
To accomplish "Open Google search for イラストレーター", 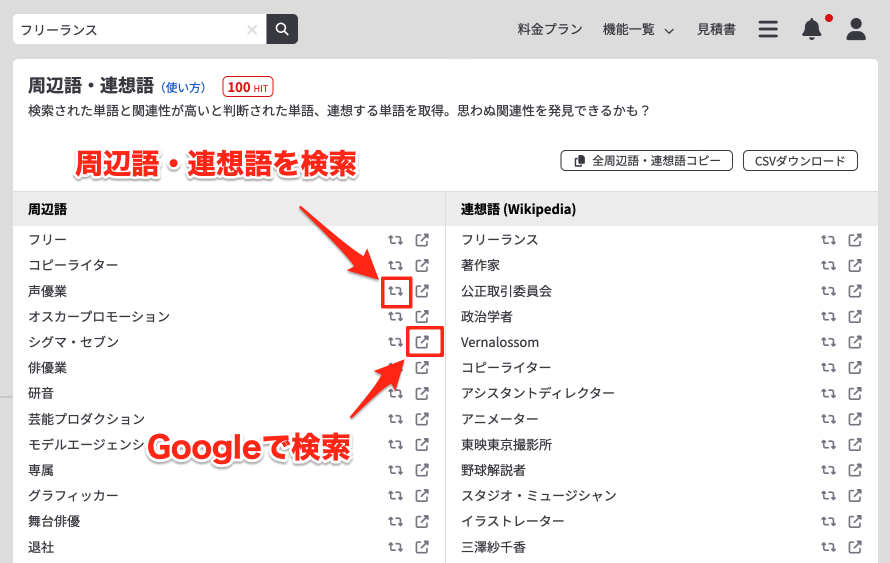I will click(x=855, y=521).
